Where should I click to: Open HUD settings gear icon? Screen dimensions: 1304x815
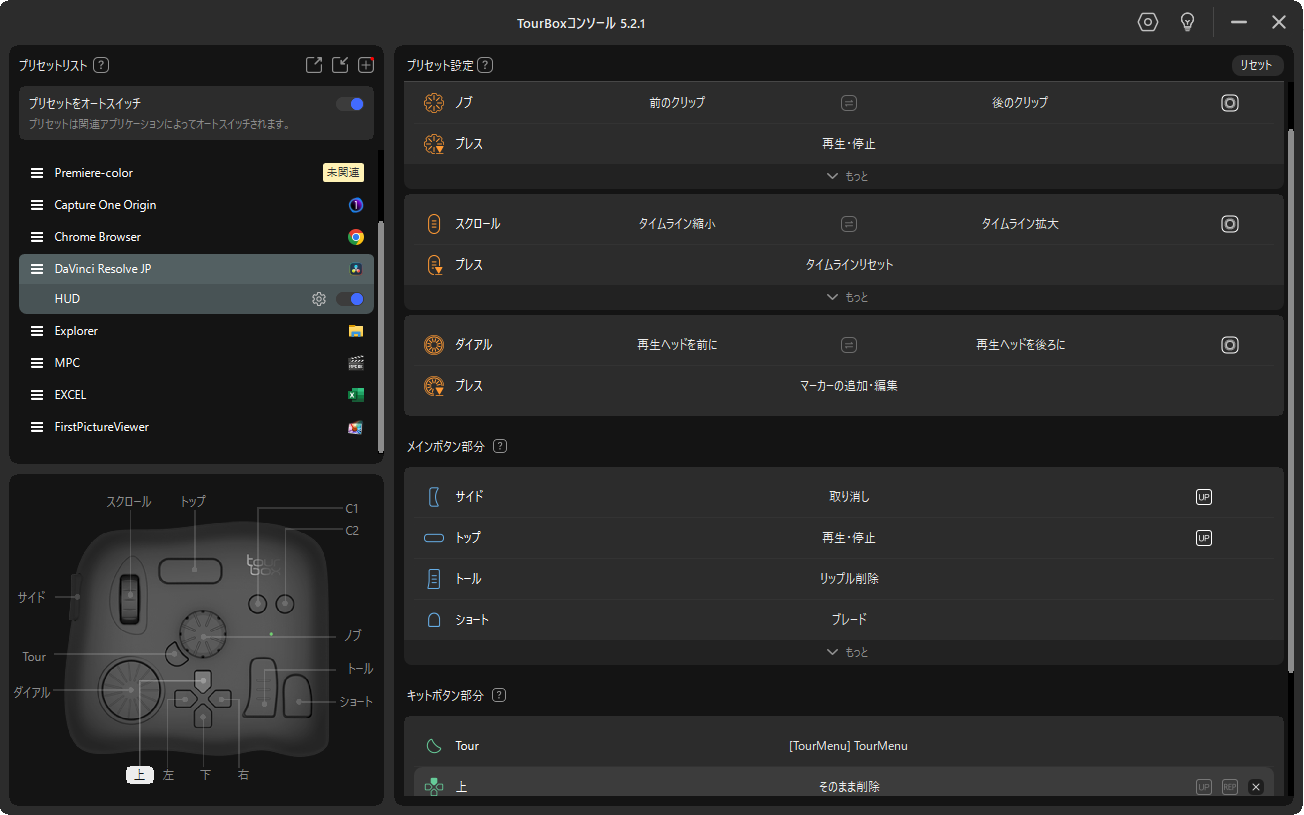coord(319,299)
